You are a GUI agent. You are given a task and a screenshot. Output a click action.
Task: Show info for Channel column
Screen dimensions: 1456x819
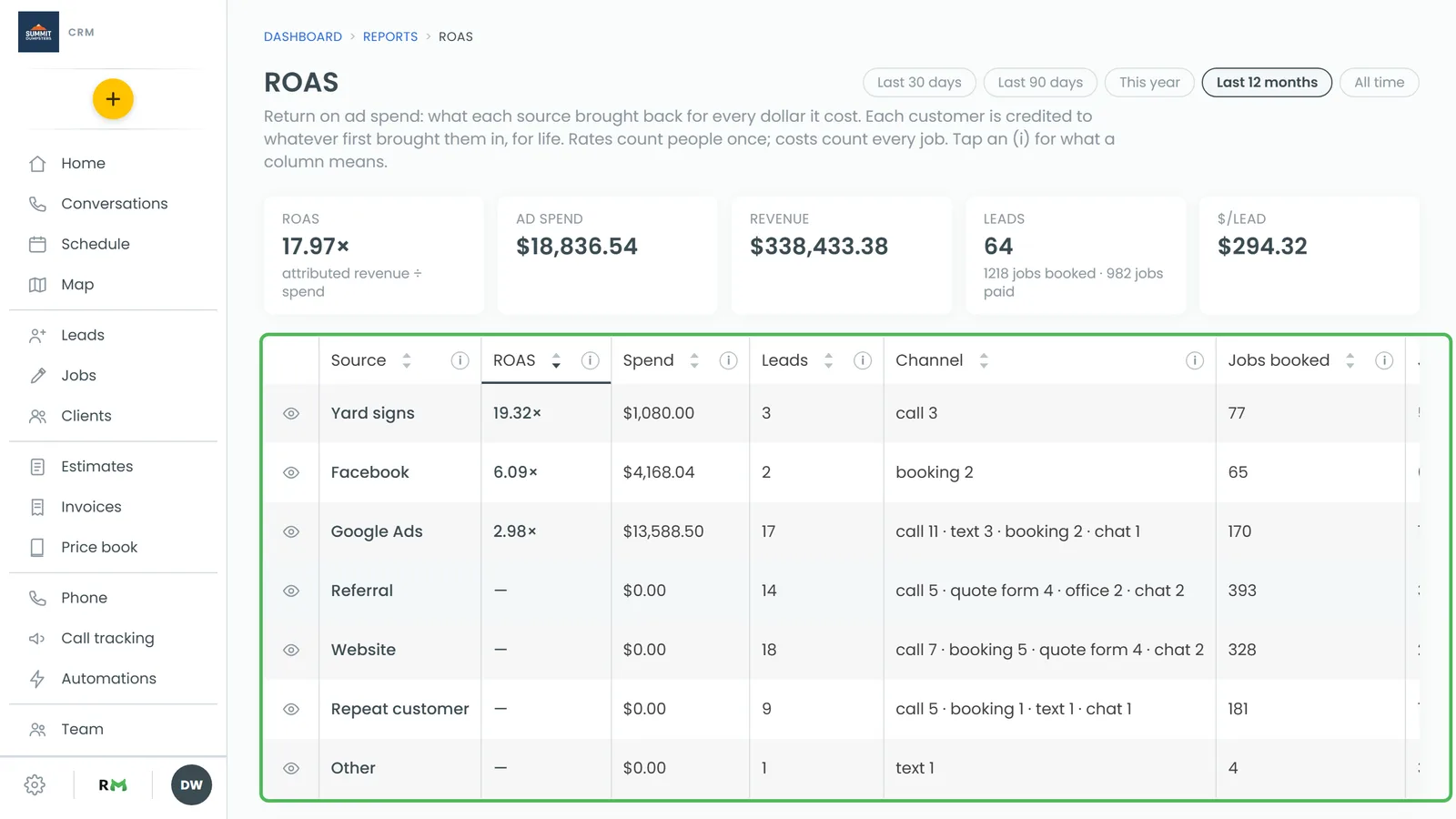(x=1195, y=360)
